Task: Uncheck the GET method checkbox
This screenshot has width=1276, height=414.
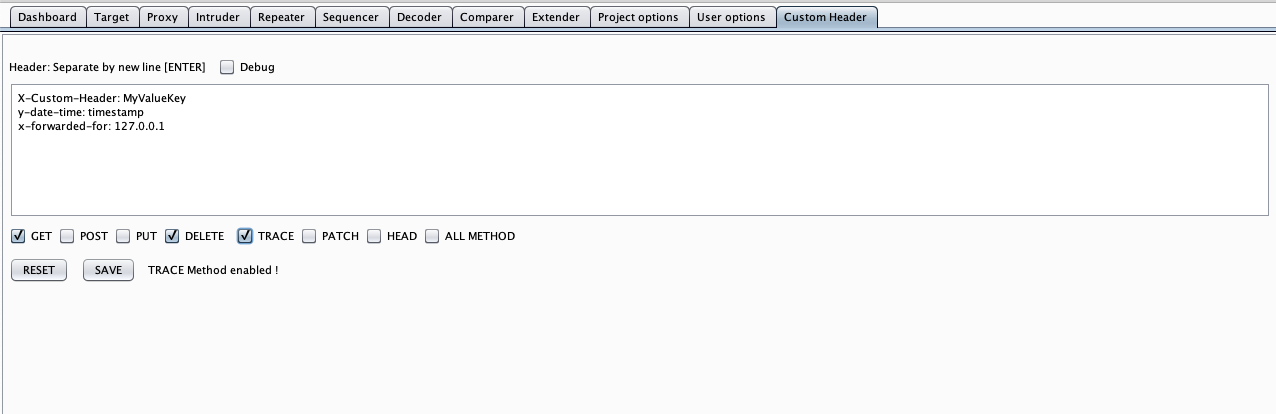Action: click(x=18, y=236)
